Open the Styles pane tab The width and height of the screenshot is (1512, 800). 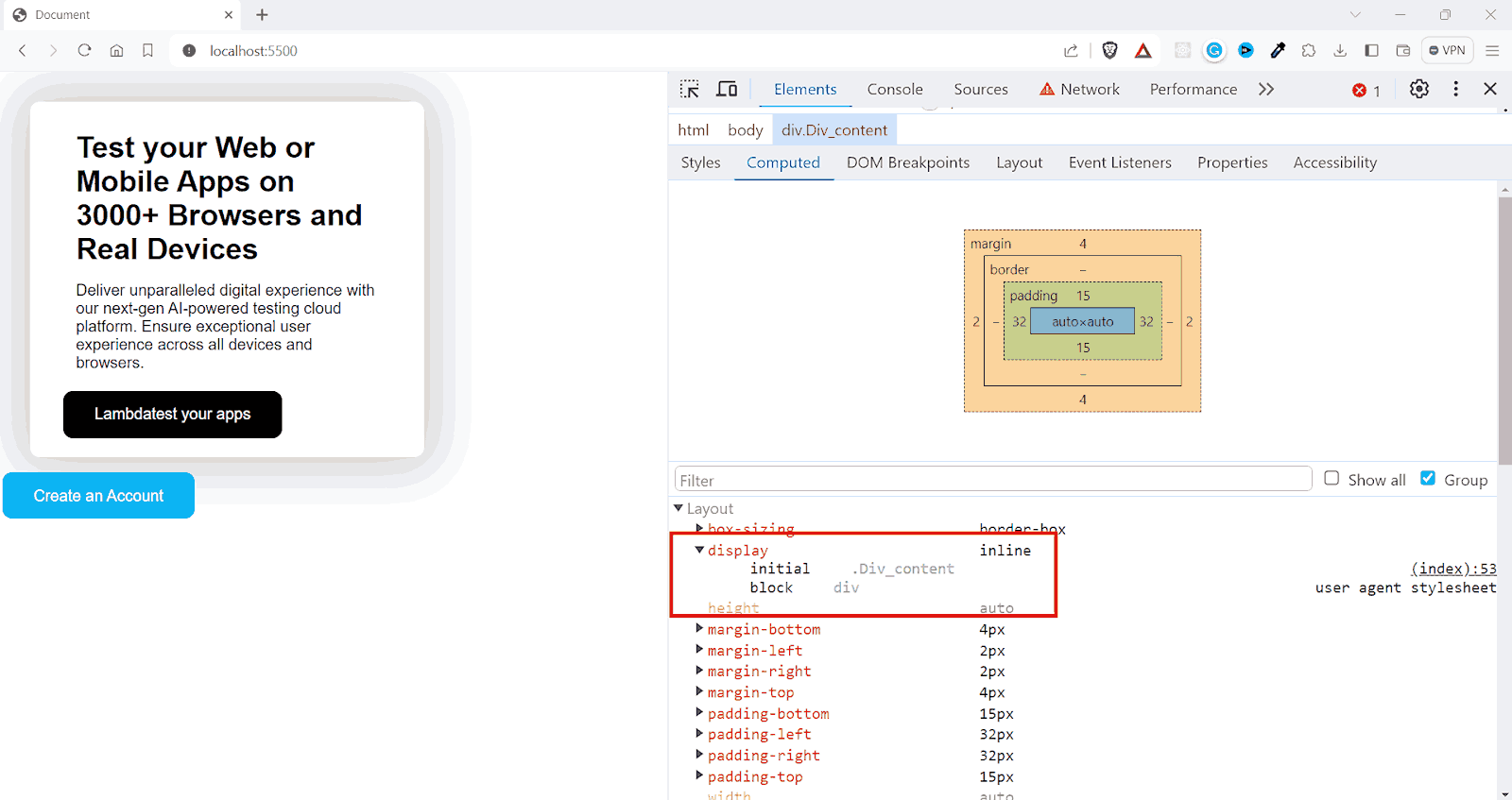[700, 162]
